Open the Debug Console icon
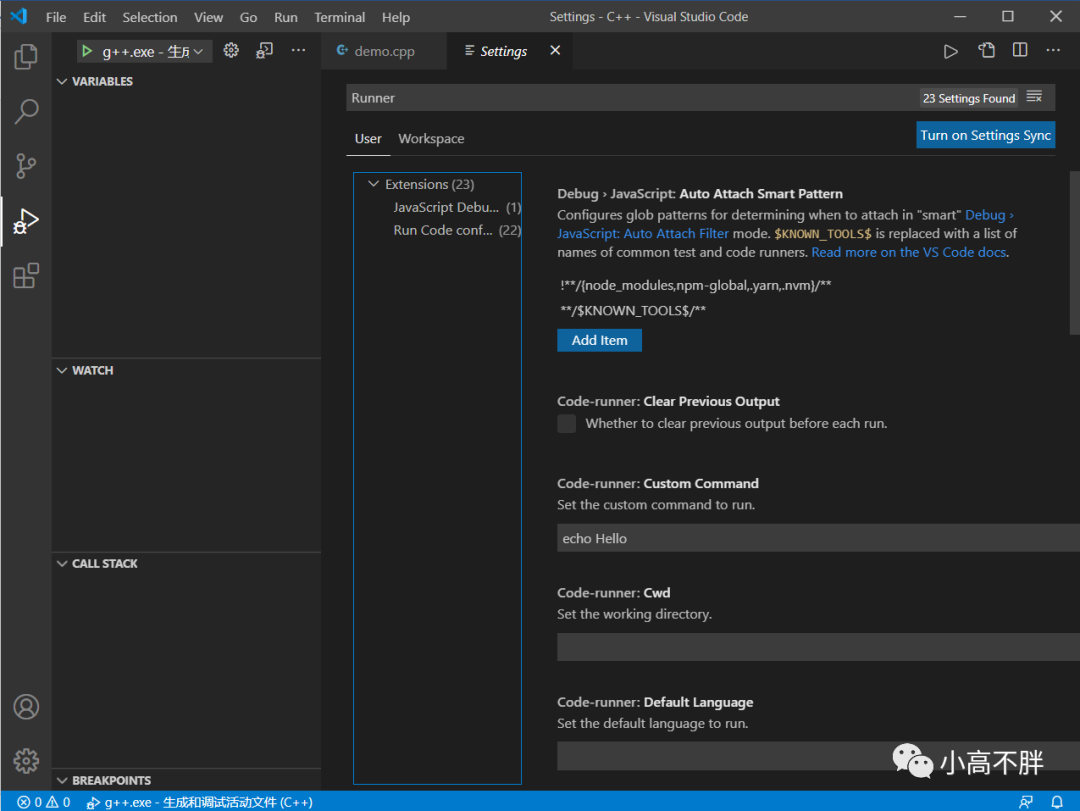The image size is (1080, 811). (x=264, y=50)
